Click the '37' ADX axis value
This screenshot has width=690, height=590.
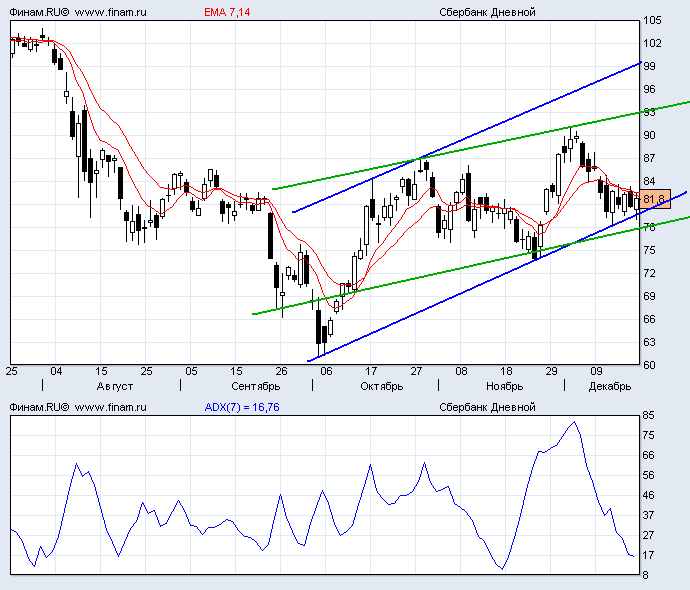tap(649, 515)
